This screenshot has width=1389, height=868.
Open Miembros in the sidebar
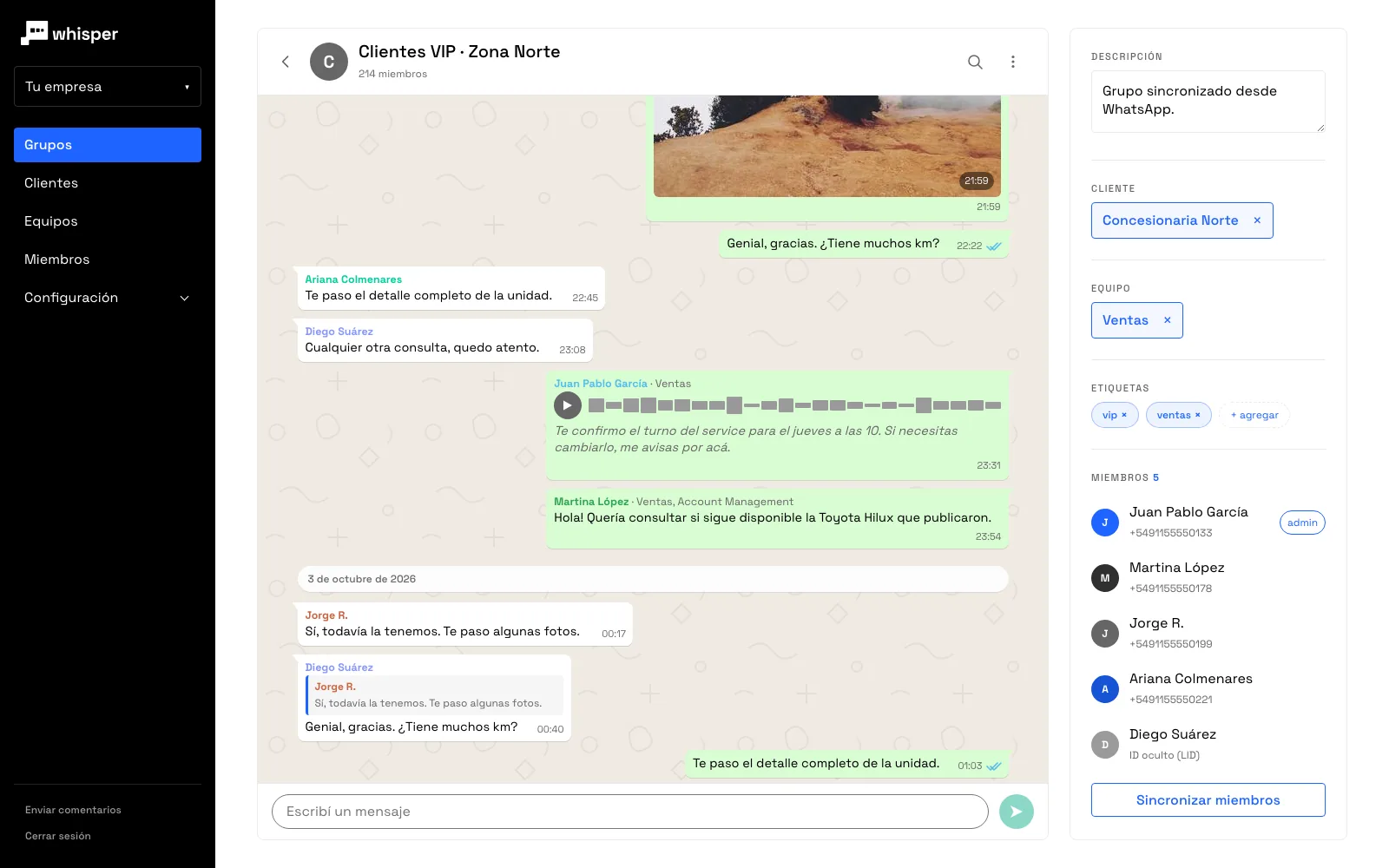point(108,260)
